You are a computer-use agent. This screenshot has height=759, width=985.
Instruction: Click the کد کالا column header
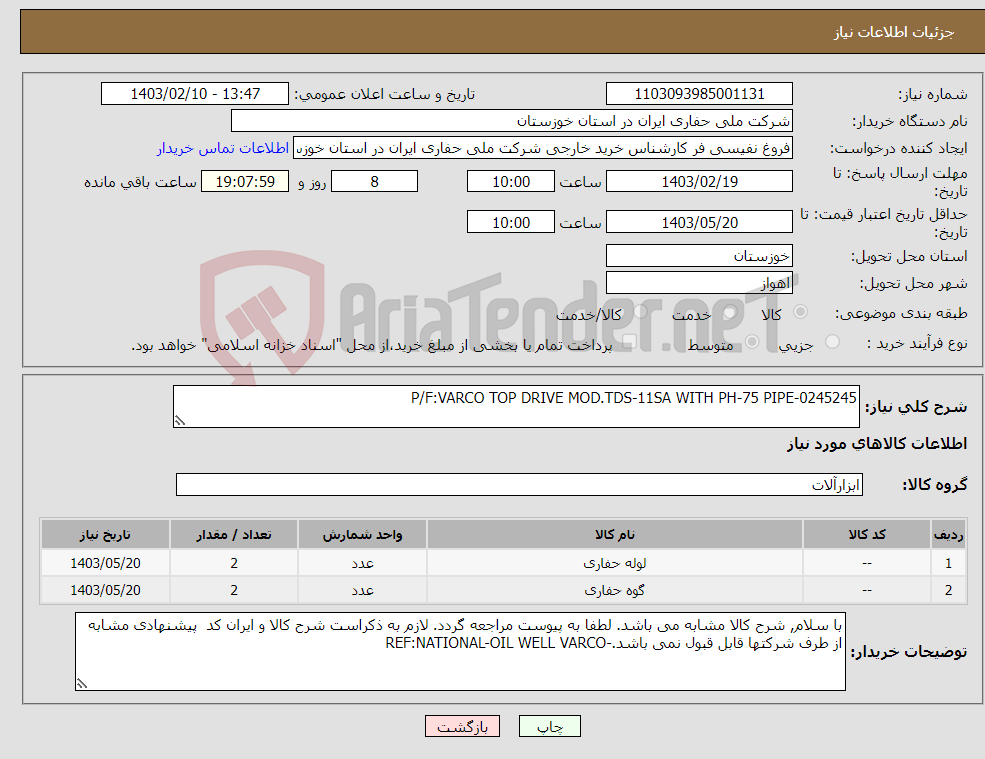[x=867, y=534]
